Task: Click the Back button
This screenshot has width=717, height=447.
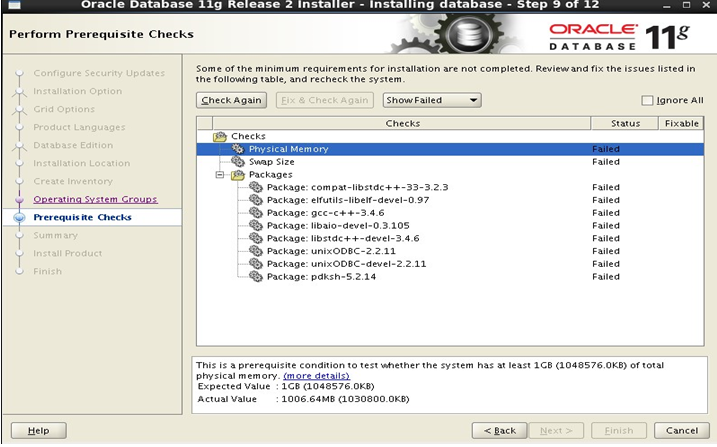Action: click(x=499, y=431)
